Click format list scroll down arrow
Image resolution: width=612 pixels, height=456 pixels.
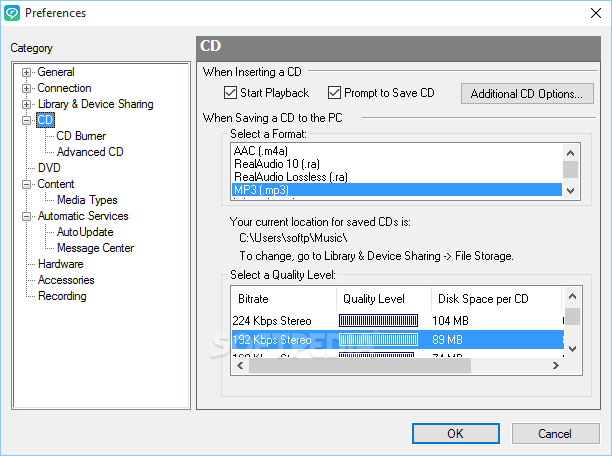pos(570,191)
